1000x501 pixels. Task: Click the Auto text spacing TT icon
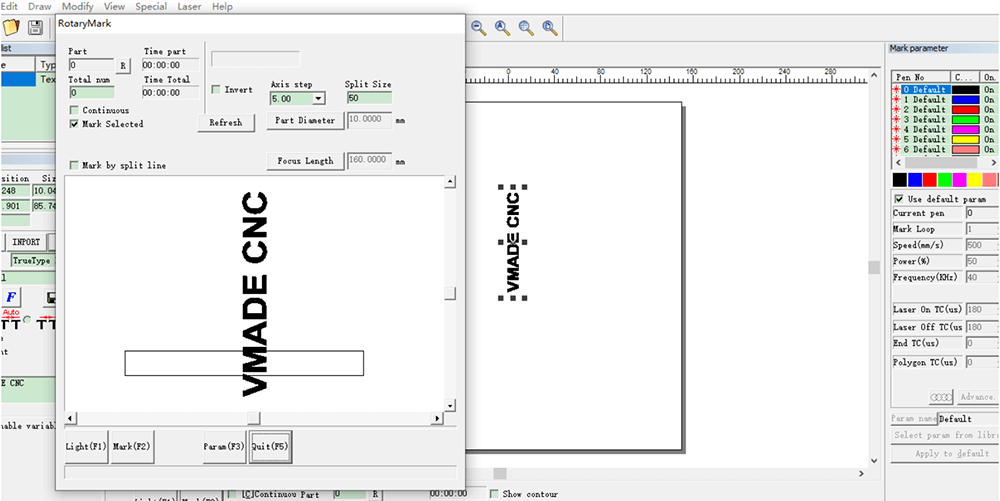[11, 321]
